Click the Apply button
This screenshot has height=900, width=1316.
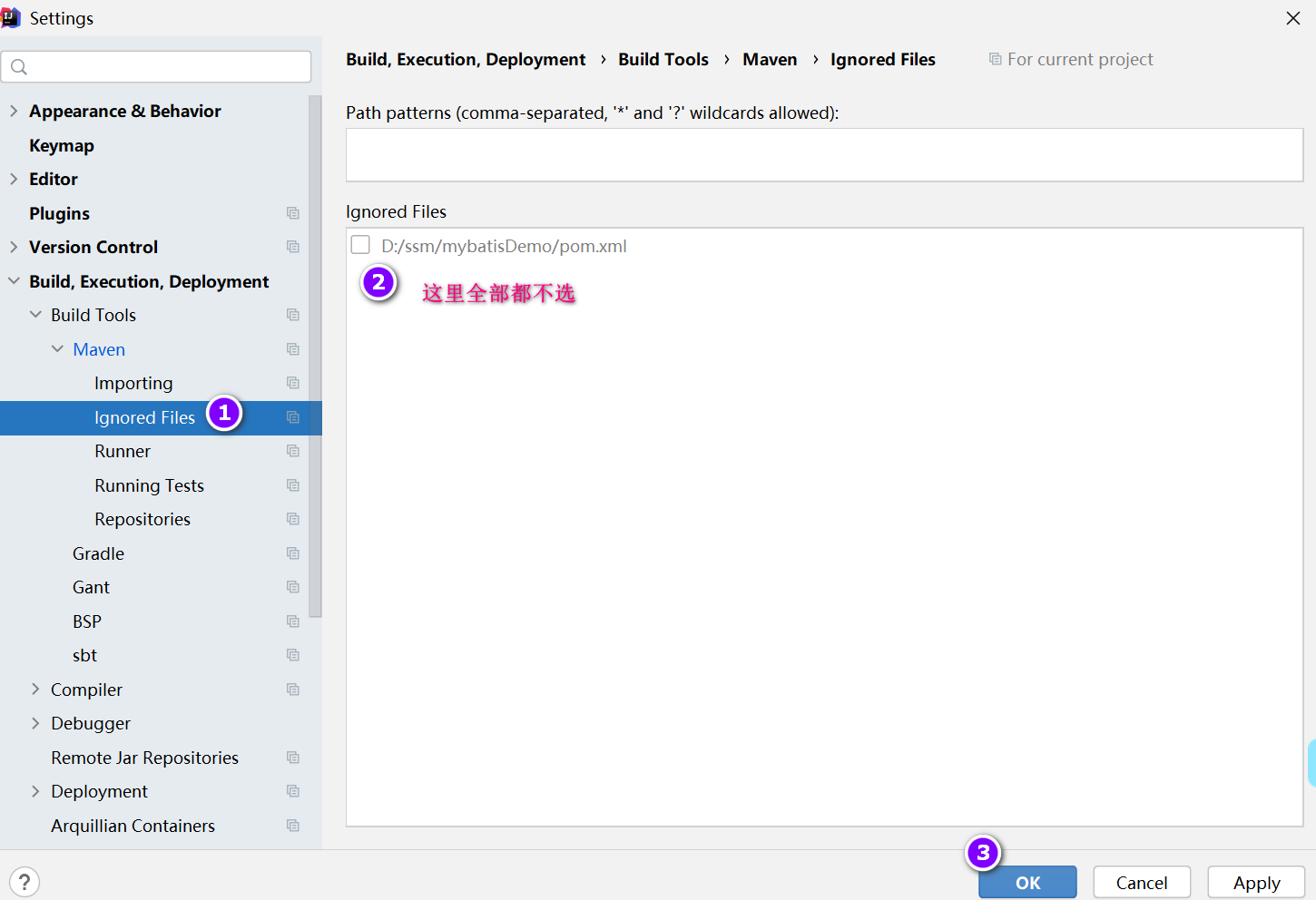[1257, 882]
